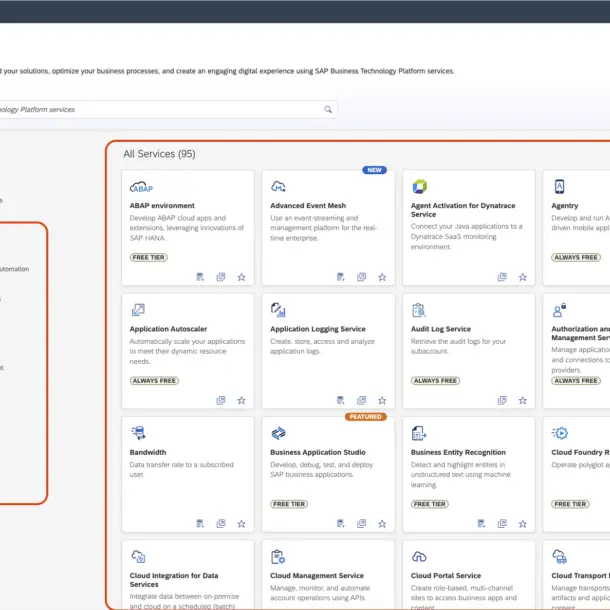Screen dimensions: 610x610
Task: Click open-in-new-window icon on Advanced Event Mesh card
Action: 362,277
